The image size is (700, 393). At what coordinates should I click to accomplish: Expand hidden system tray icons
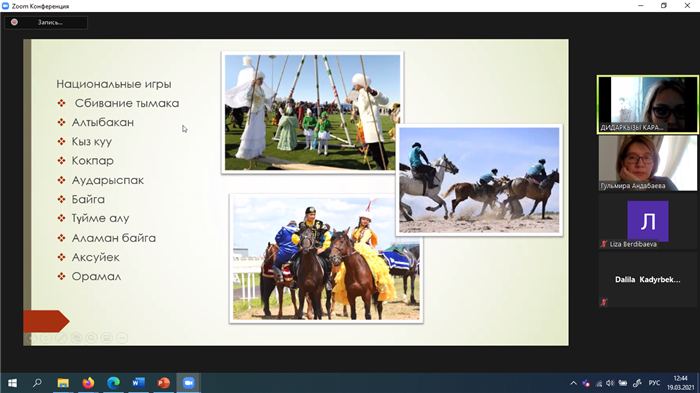[x=574, y=383]
